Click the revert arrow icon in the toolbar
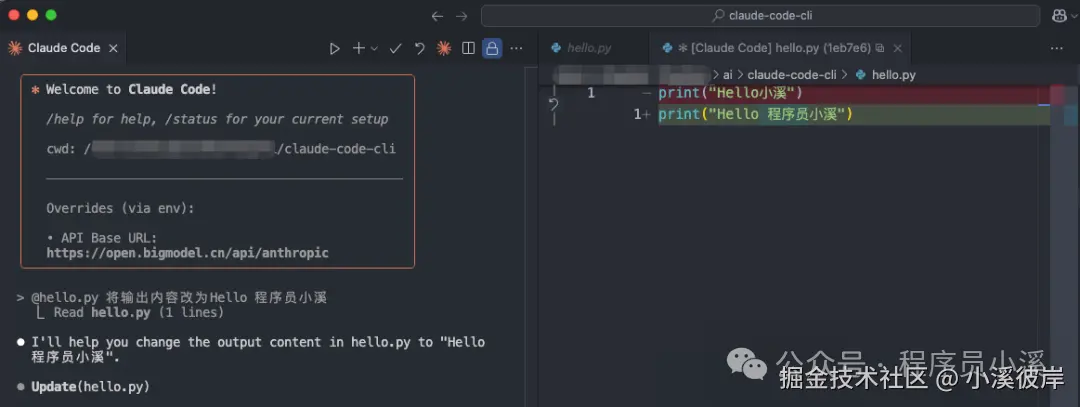 [419, 48]
